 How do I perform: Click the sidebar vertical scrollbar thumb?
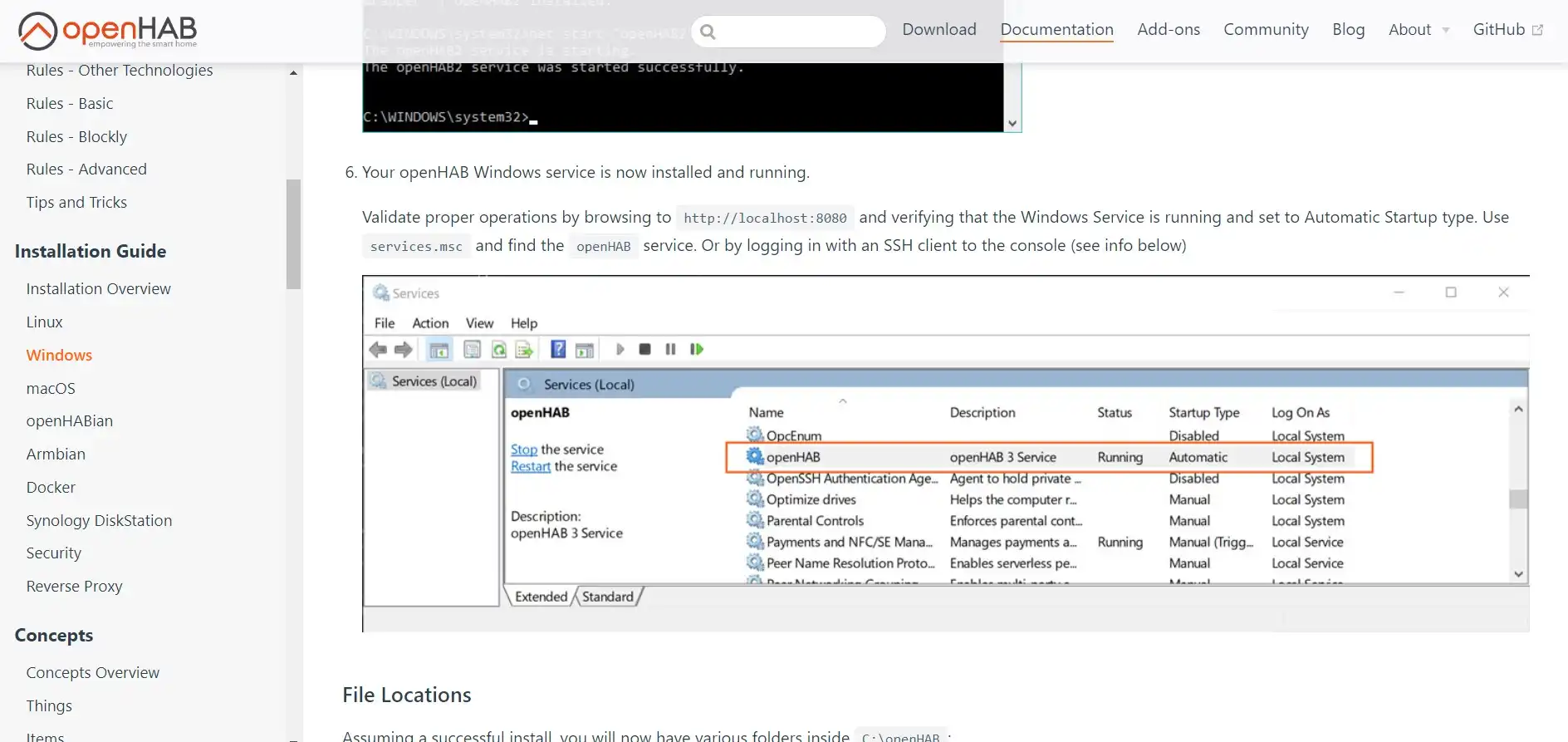click(293, 234)
